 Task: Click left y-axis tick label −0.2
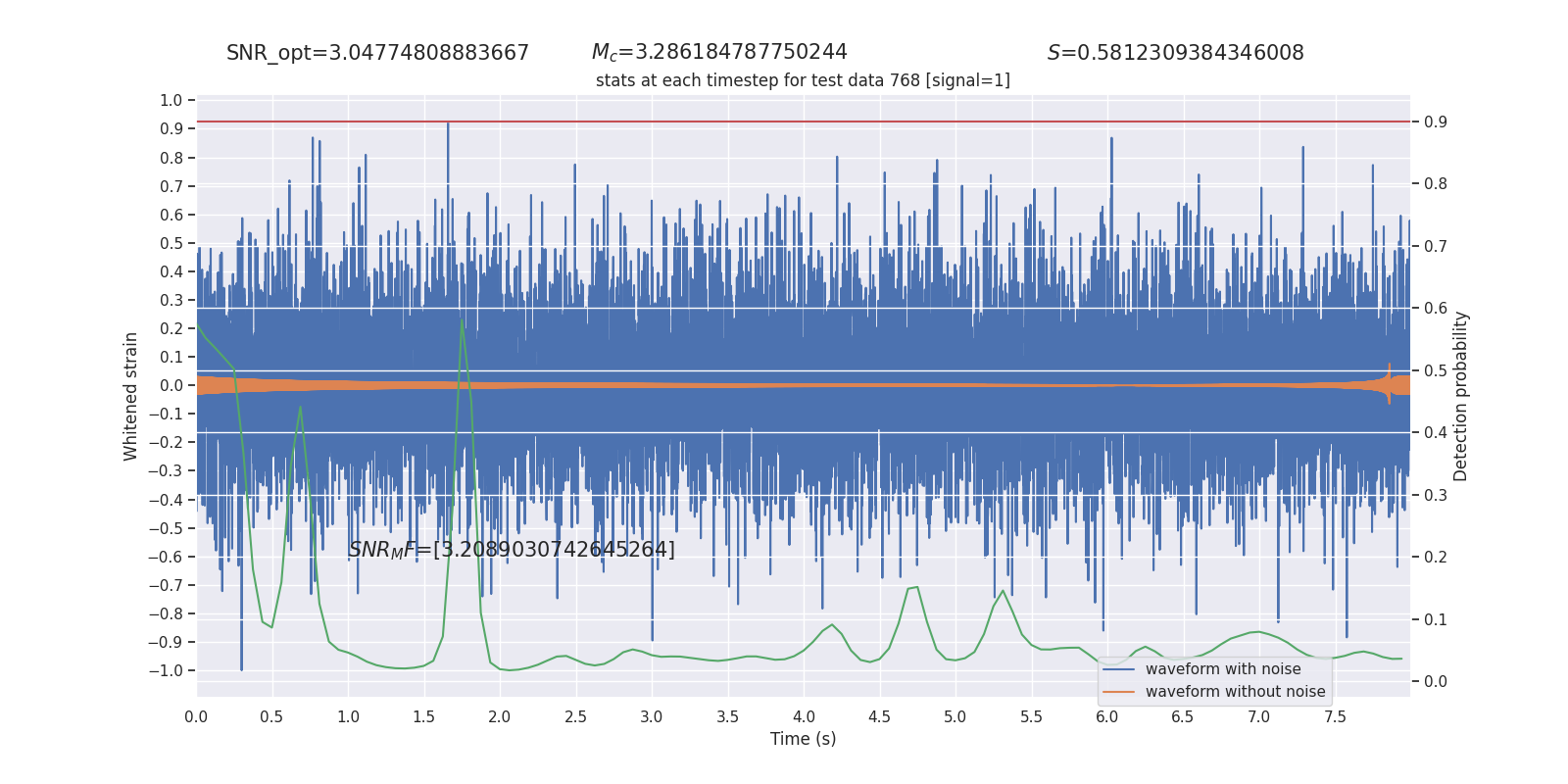(x=166, y=442)
